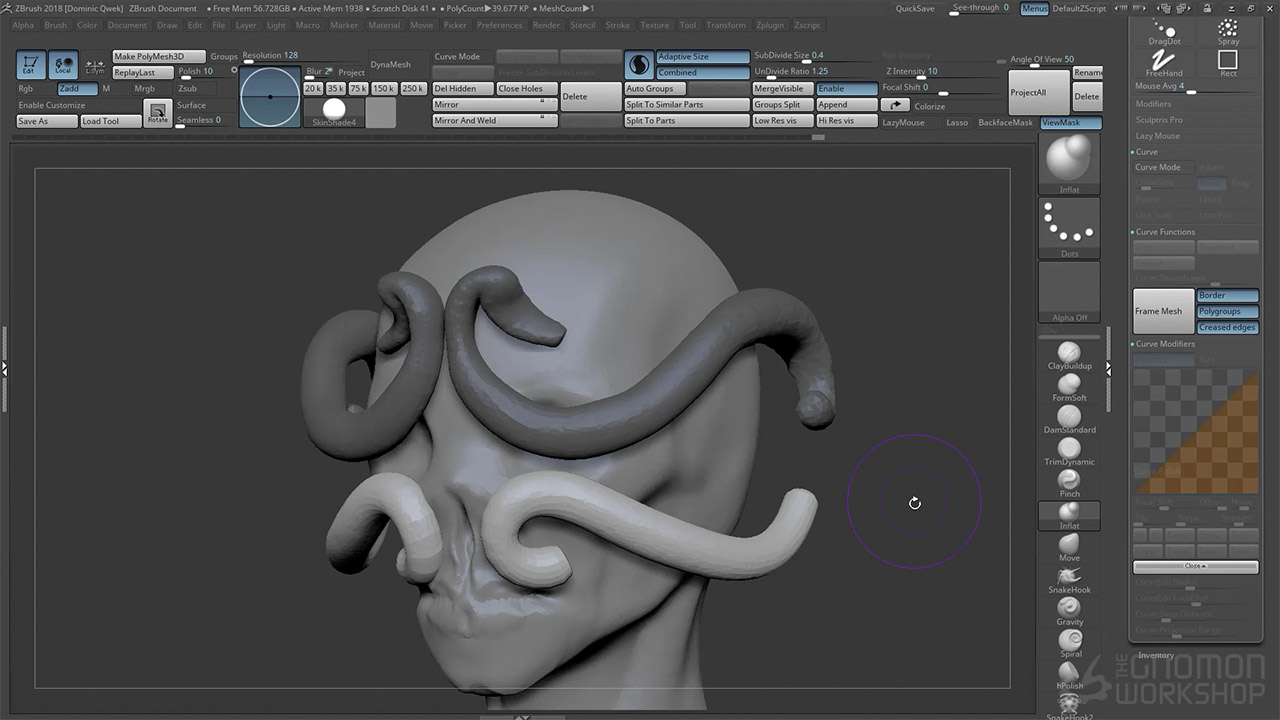The height and width of the screenshot is (720, 1280).
Task: Toggle the Zadd mode
Action: click(75, 89)
